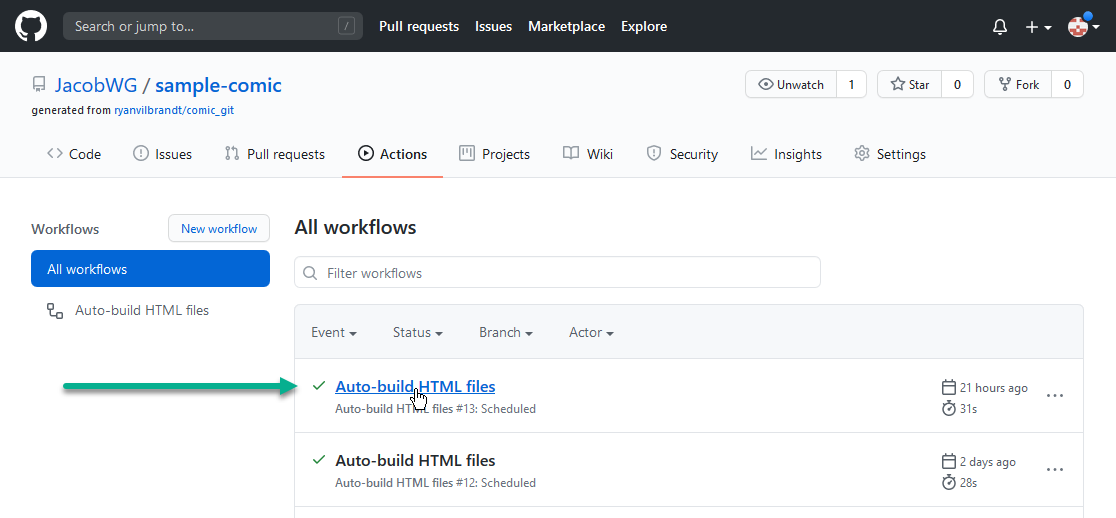This screenshot has width=1116, height=518.
Task: Open Explore in top navigation
Action: pos(644,26)
